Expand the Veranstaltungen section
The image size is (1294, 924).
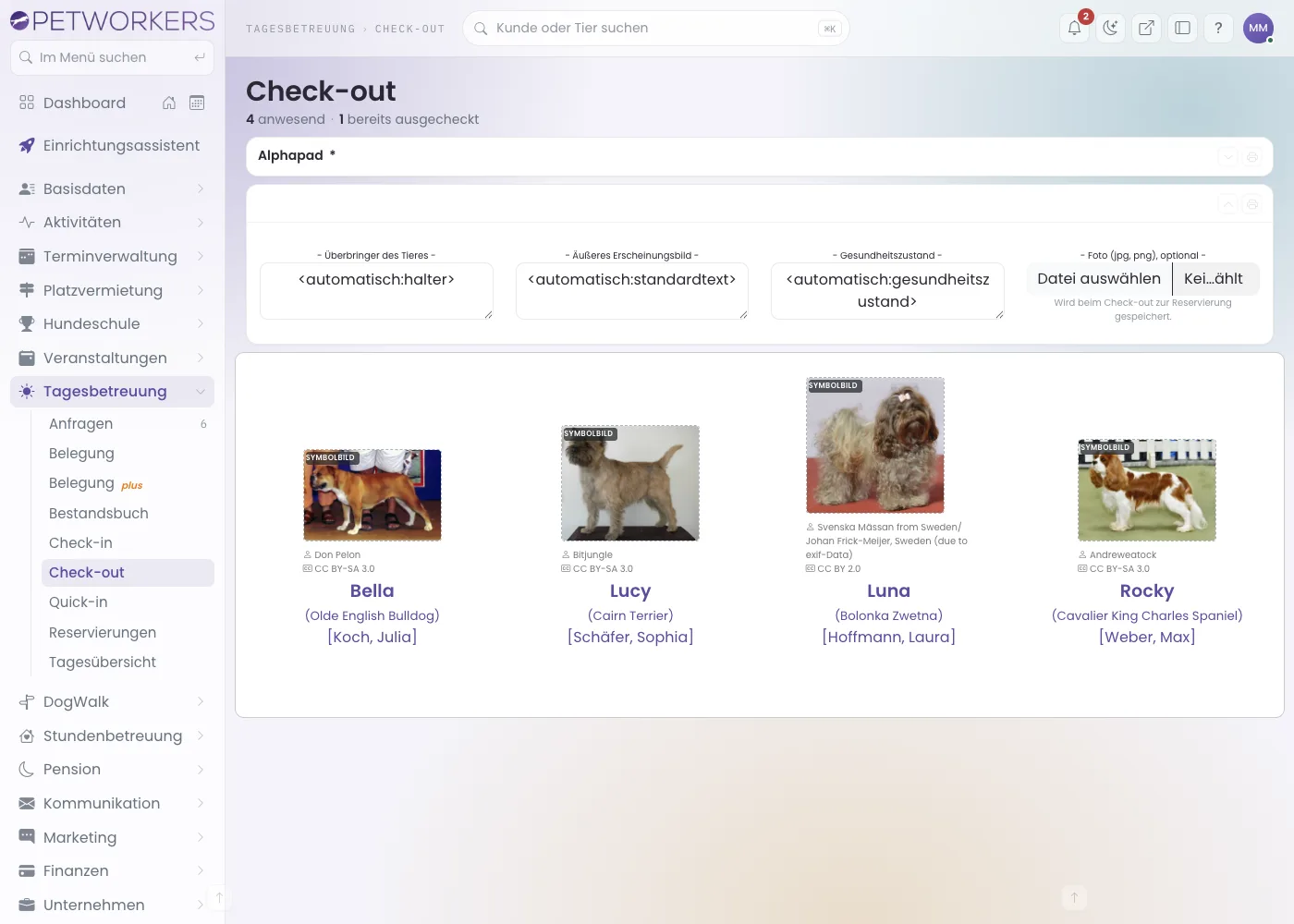(112, 358)
